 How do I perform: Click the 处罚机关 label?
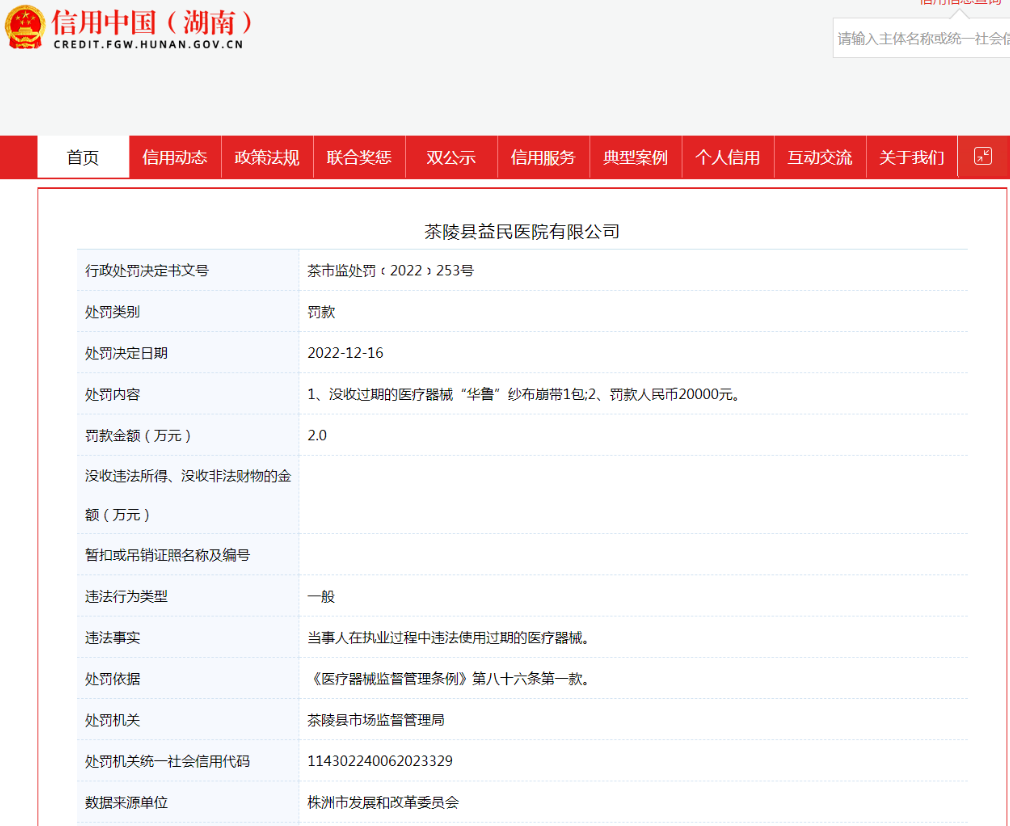113,720
